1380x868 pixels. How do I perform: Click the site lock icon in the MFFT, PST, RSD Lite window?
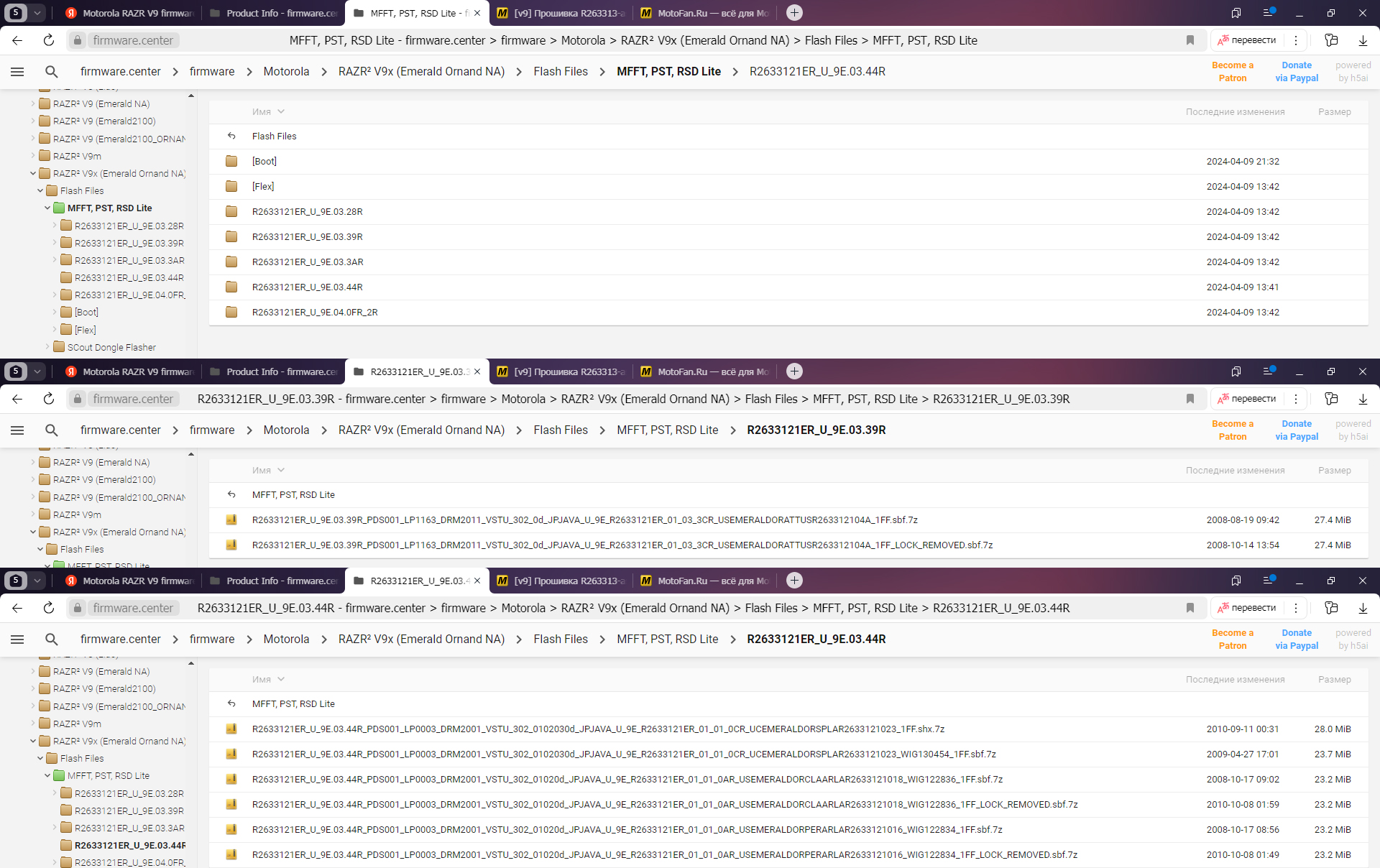[x=78, y=40]
